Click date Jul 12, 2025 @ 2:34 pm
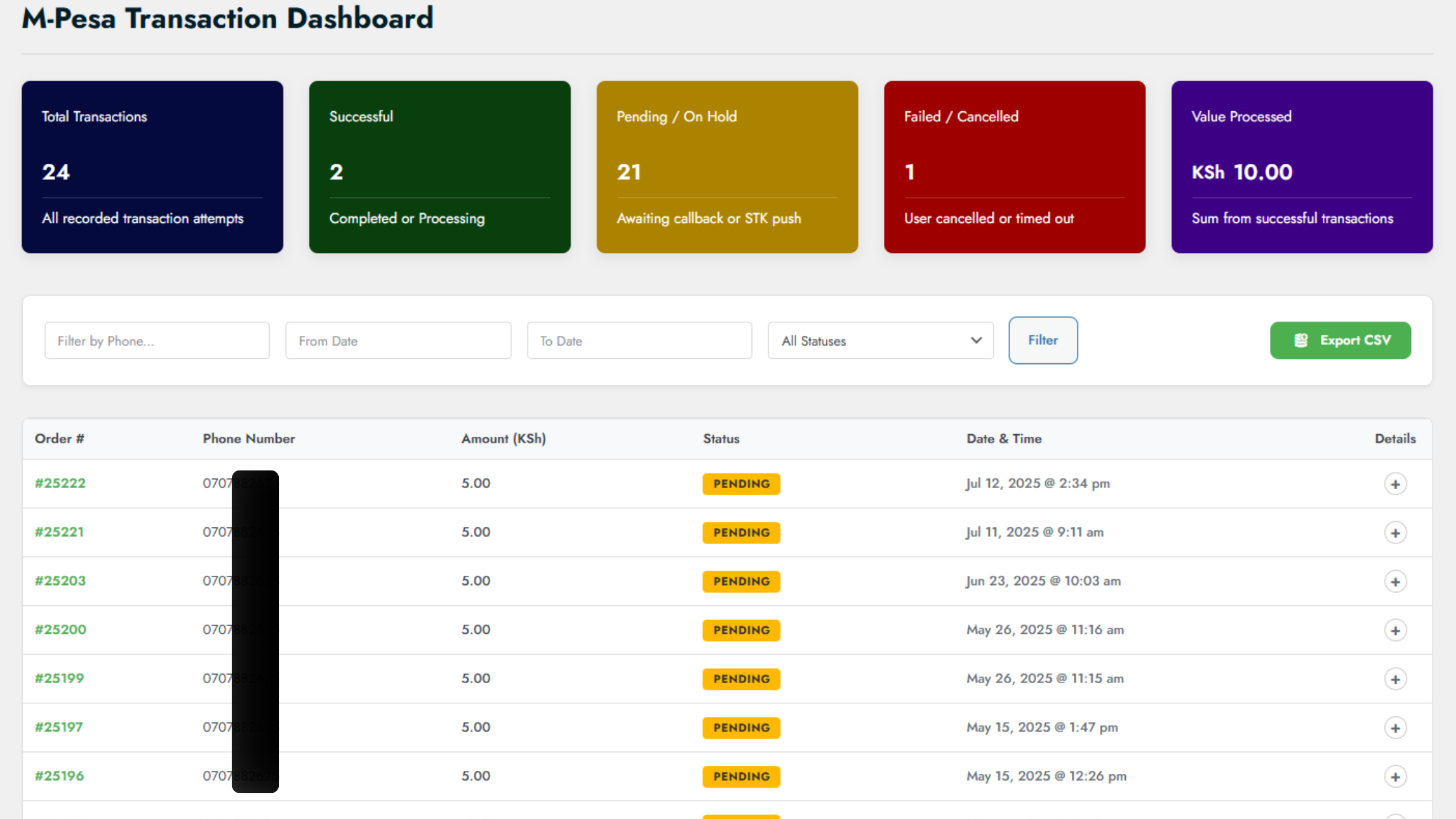 1038,484
